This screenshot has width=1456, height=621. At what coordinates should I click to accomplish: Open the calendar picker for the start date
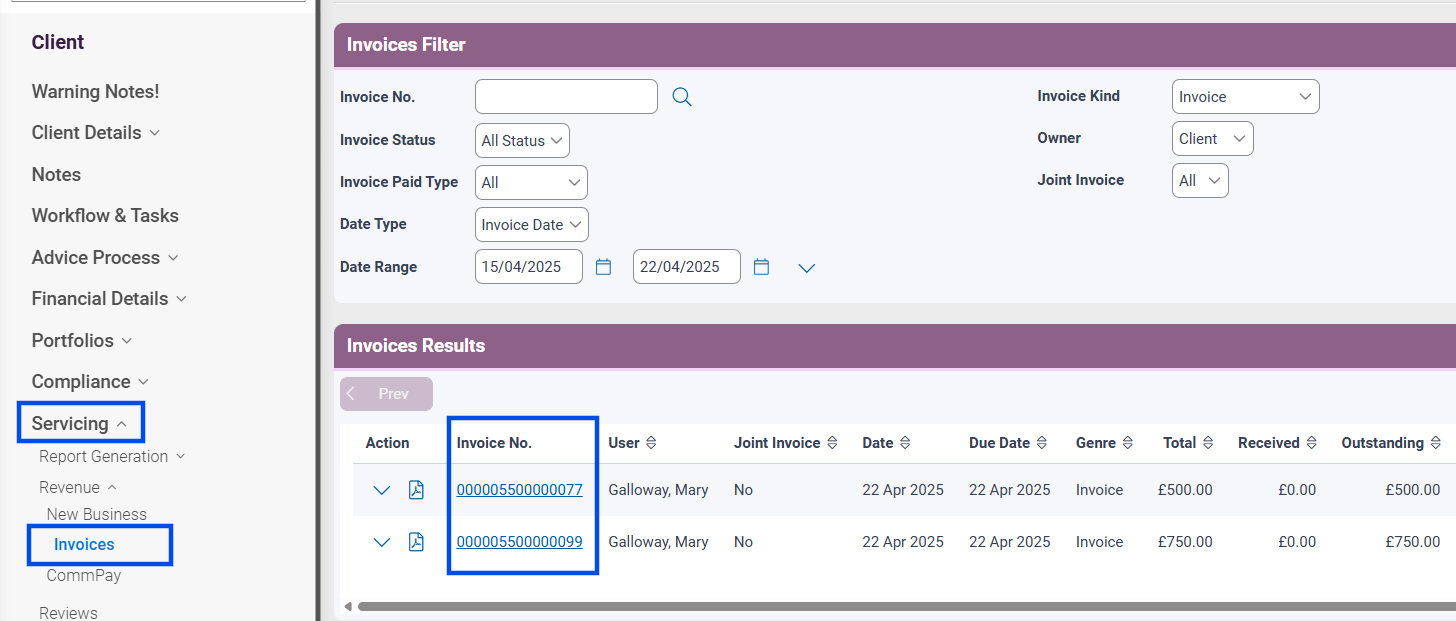[x=603, y=266]
